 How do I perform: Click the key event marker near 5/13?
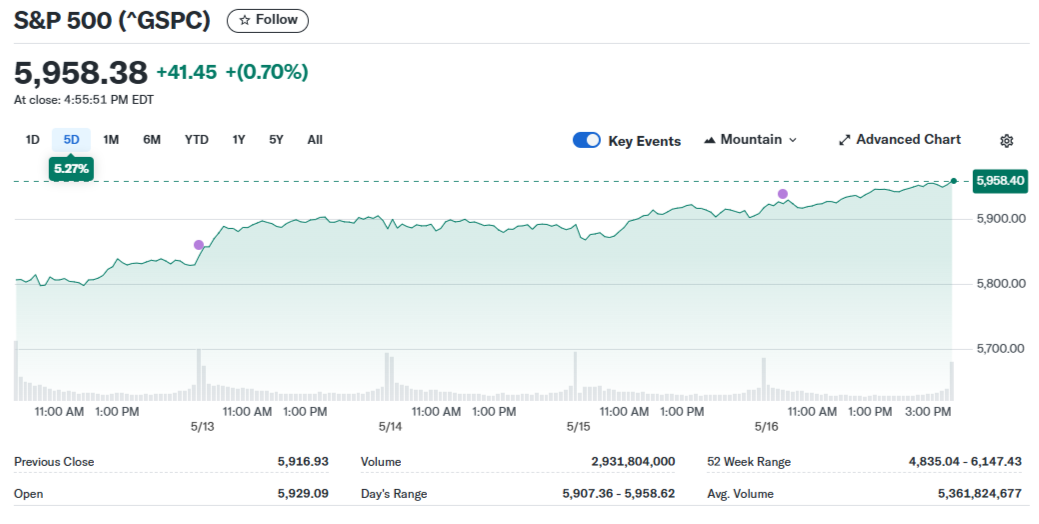point(199,245)
